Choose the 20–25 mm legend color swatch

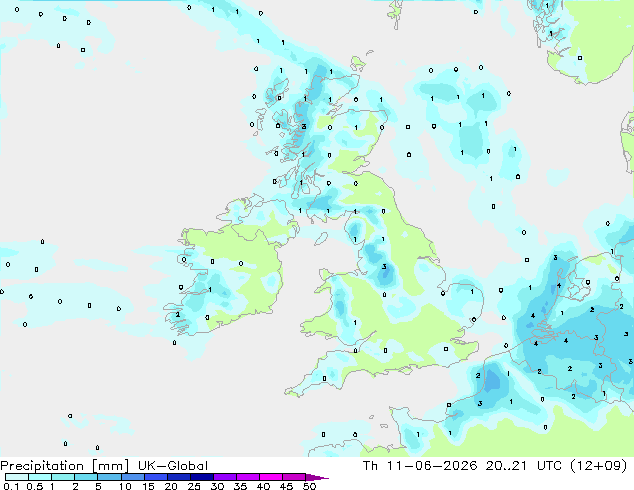pyautogui.click(x=179, y=477)
